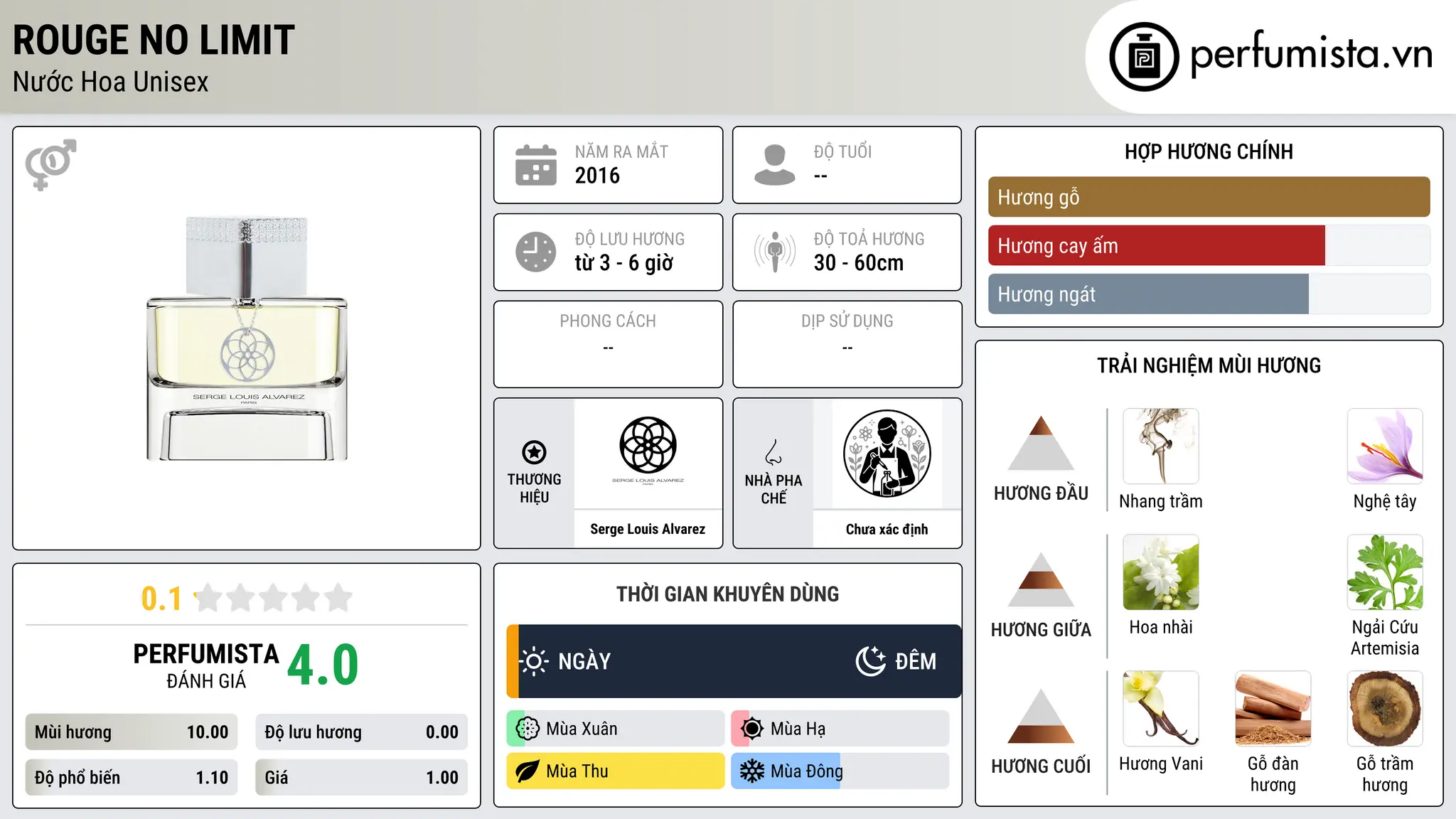Select the Mùa Hạ season bar

(x=840, y=729)
